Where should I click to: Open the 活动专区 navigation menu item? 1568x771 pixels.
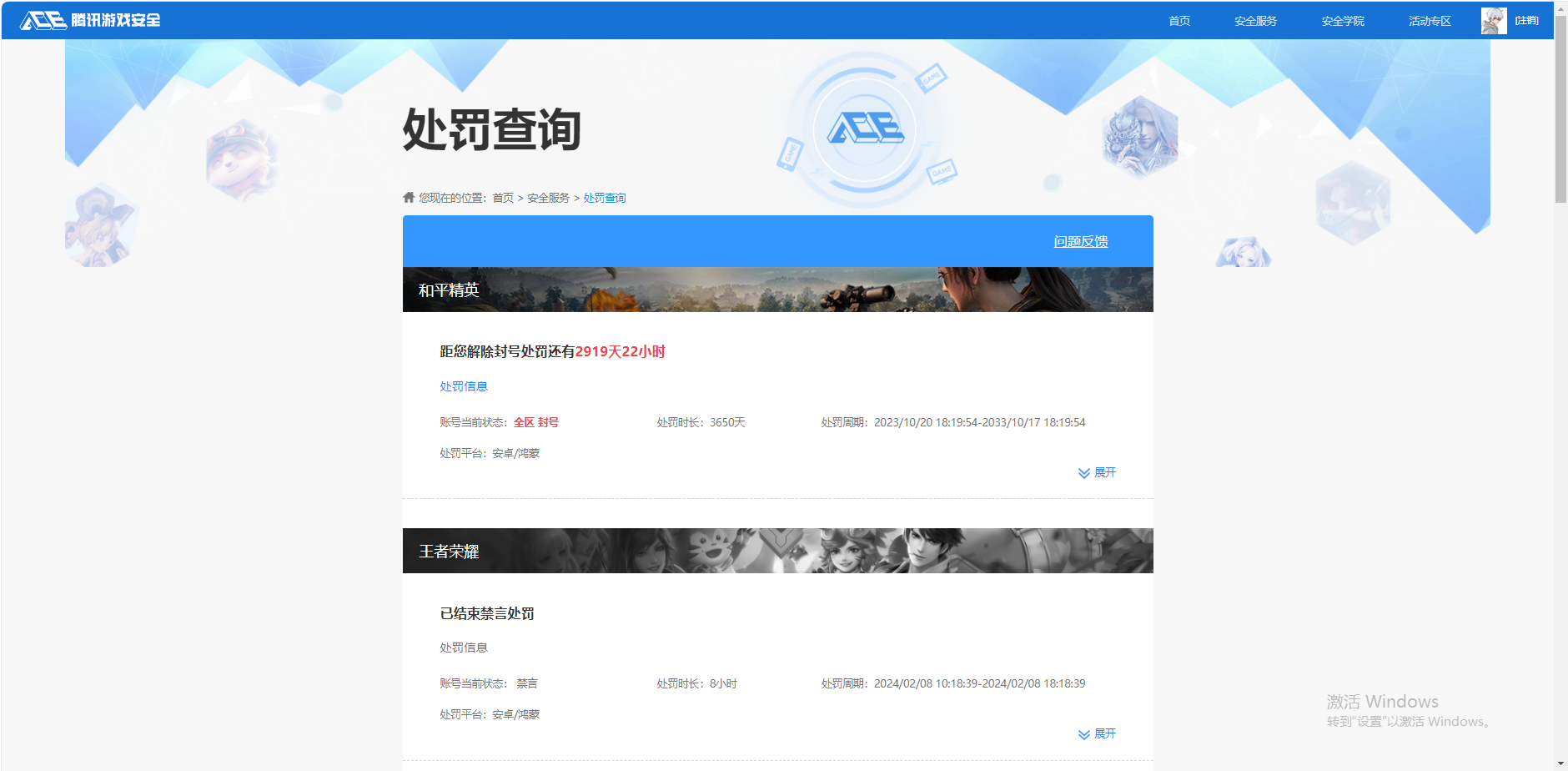click(1429, 20)
